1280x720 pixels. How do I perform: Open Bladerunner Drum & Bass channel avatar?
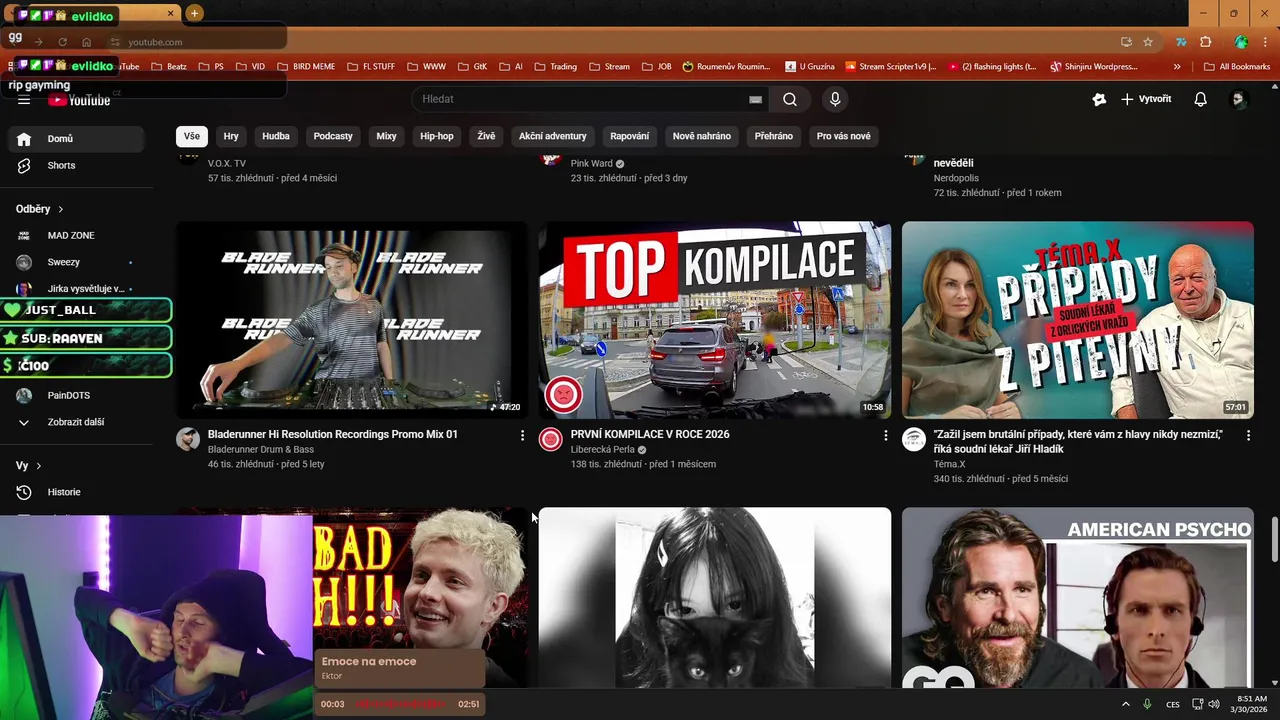click(188, 439)
